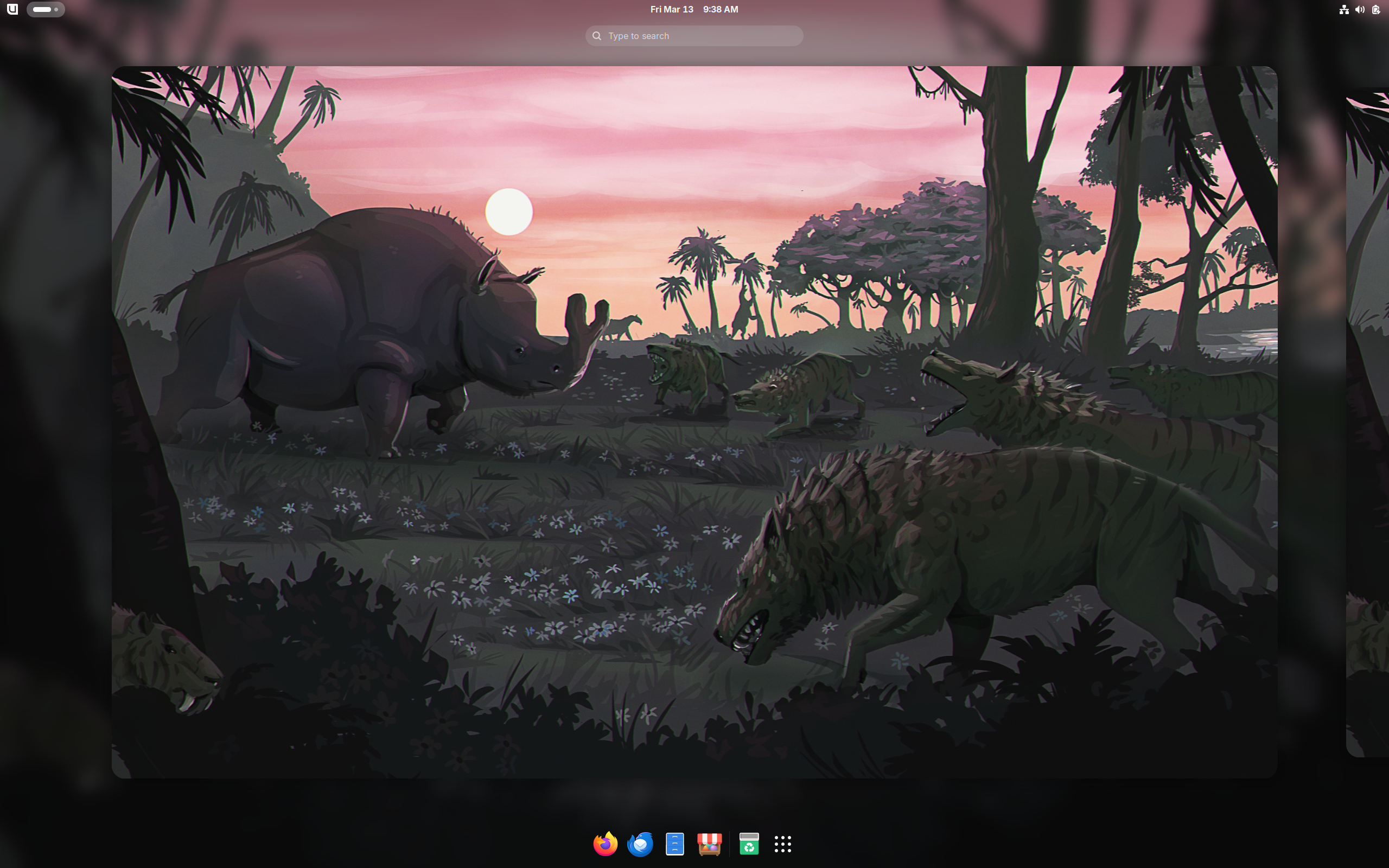Open the Software store icon in dock

point(710,843)
